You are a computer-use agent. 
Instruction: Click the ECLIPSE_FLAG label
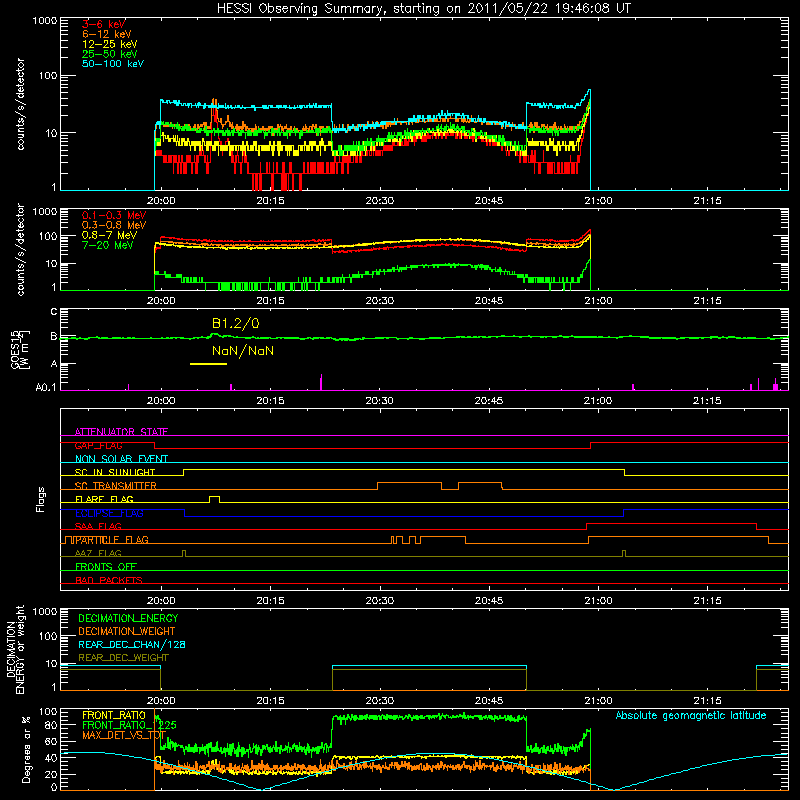point(109,513)
